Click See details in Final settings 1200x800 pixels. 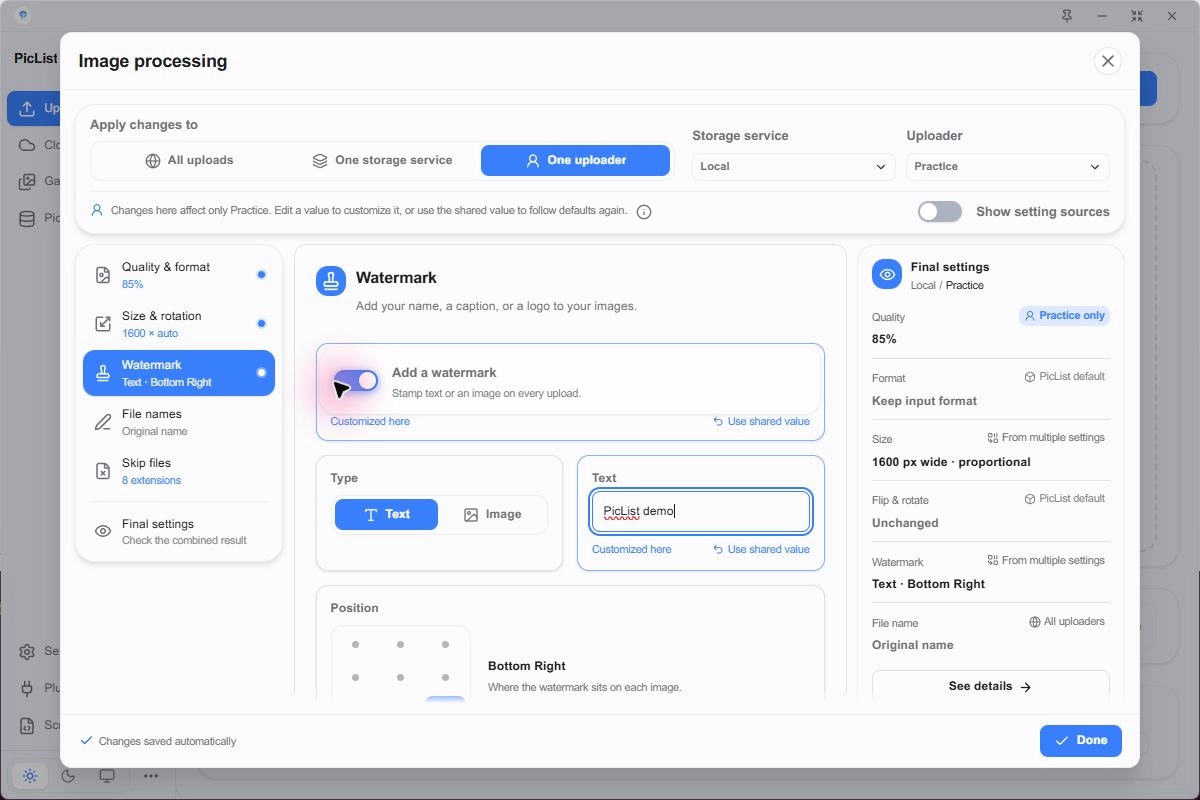pos(991,687)
